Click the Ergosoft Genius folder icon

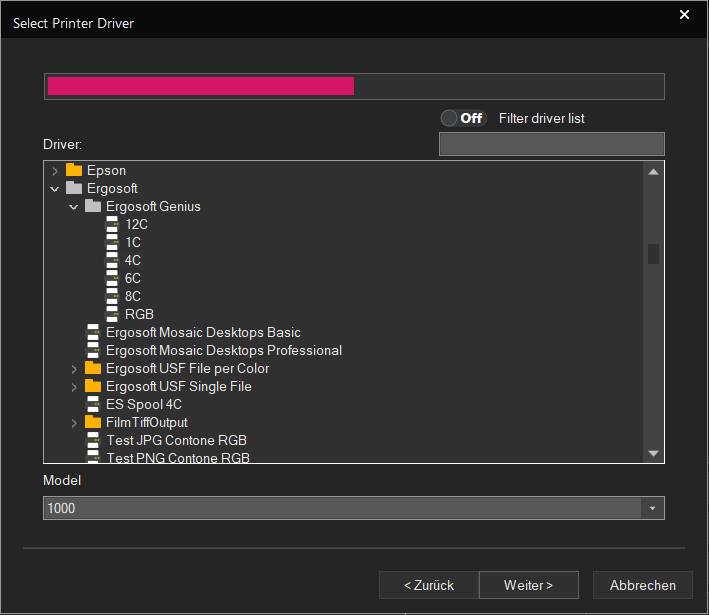(93, 206)
